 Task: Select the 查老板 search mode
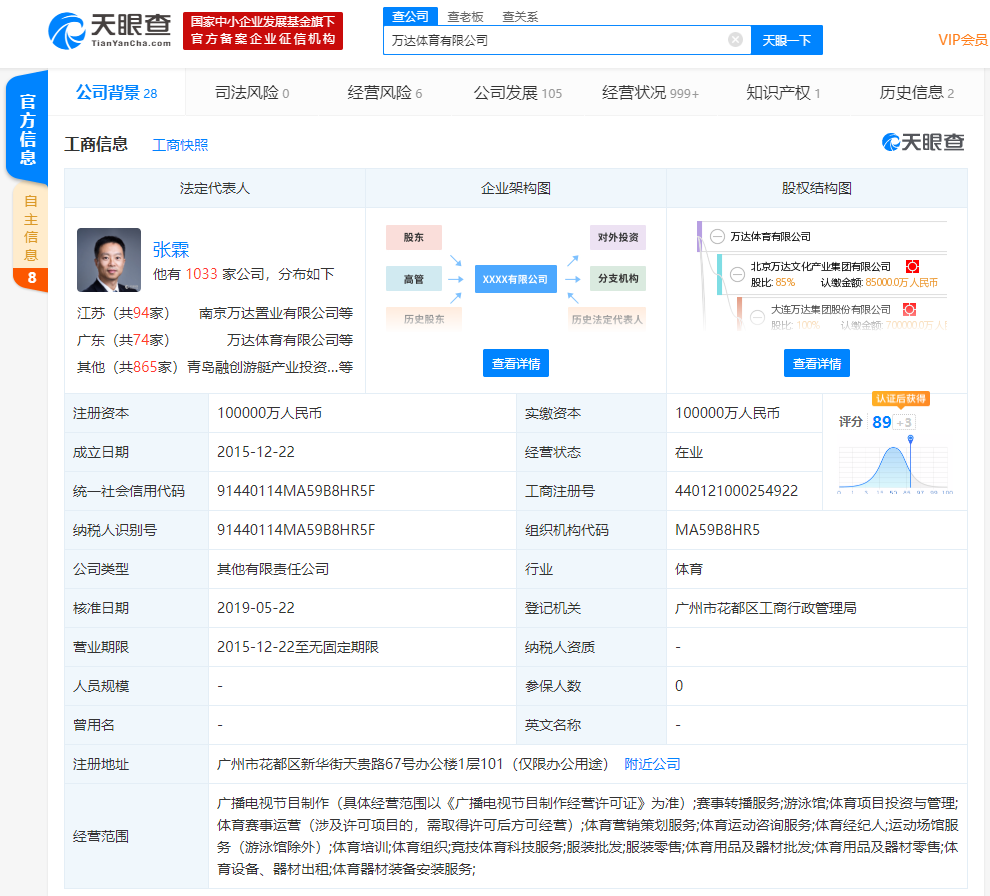pos(465,16)
